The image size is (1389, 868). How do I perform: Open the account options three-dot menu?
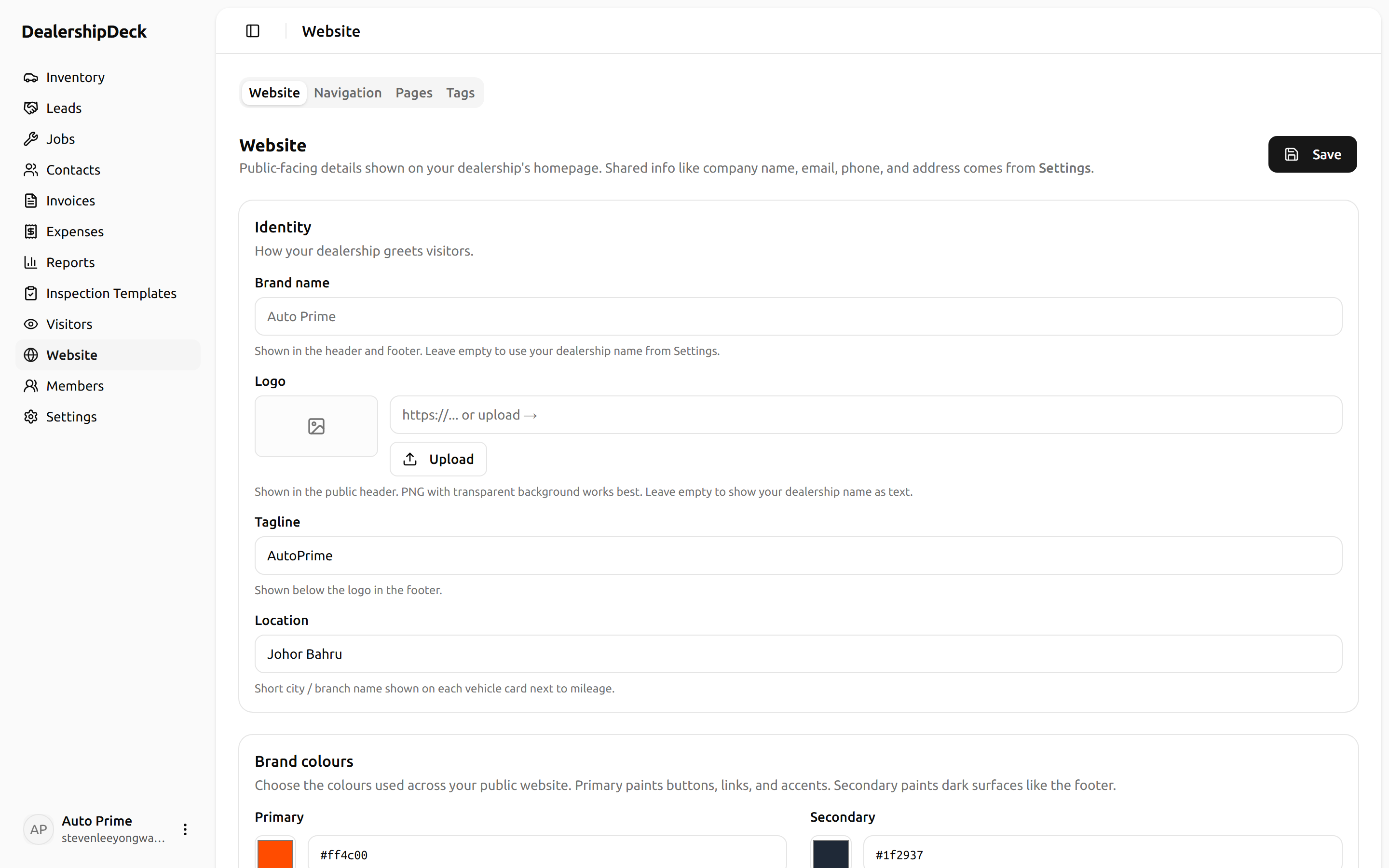[185, 829]
